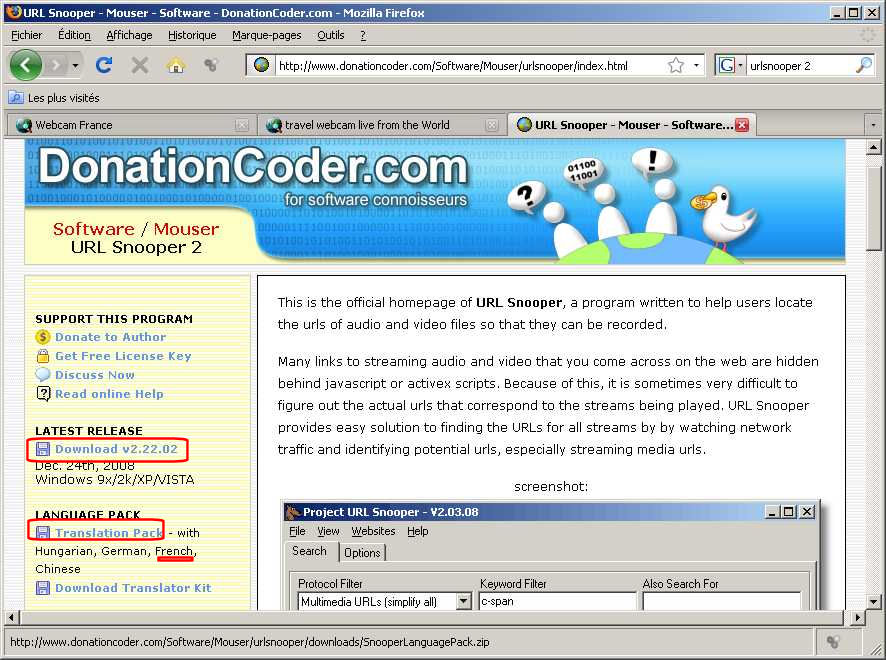This screenshot has width=886, height=660.
Task: Open the Édition menu
Action: coord(74,35)
